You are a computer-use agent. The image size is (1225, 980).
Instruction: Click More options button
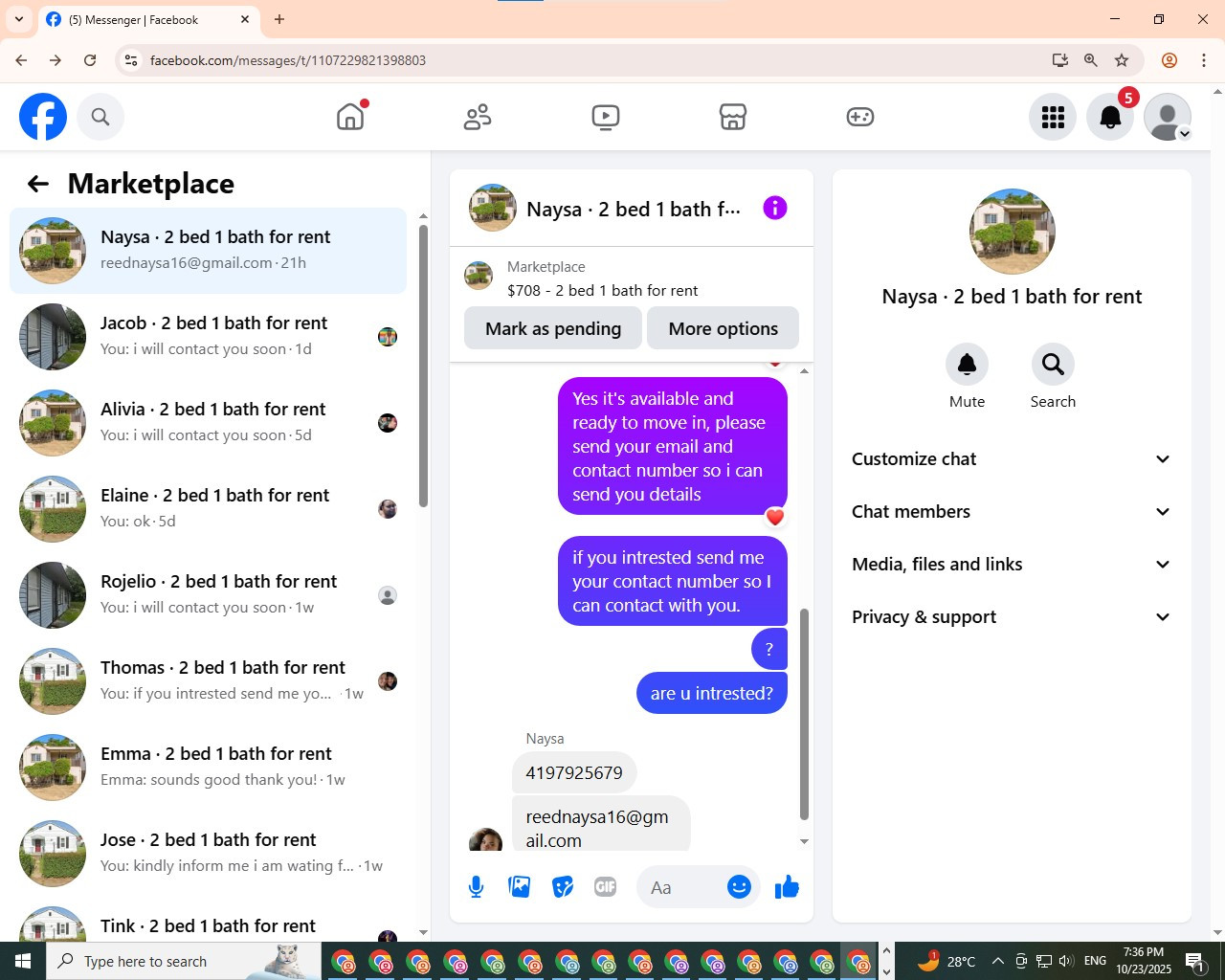pyautogui.click(x=724, y=328)
